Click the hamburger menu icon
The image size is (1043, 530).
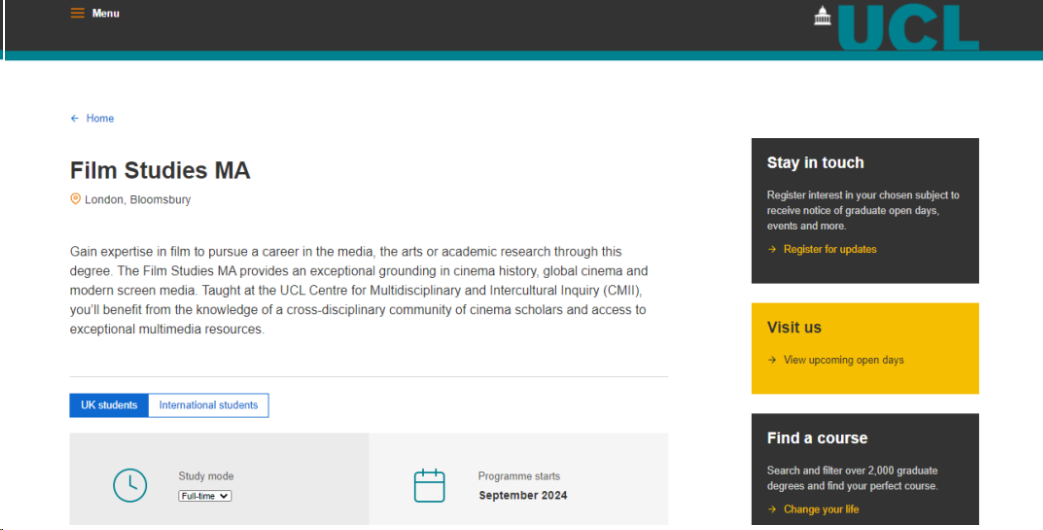coord(77,13)
